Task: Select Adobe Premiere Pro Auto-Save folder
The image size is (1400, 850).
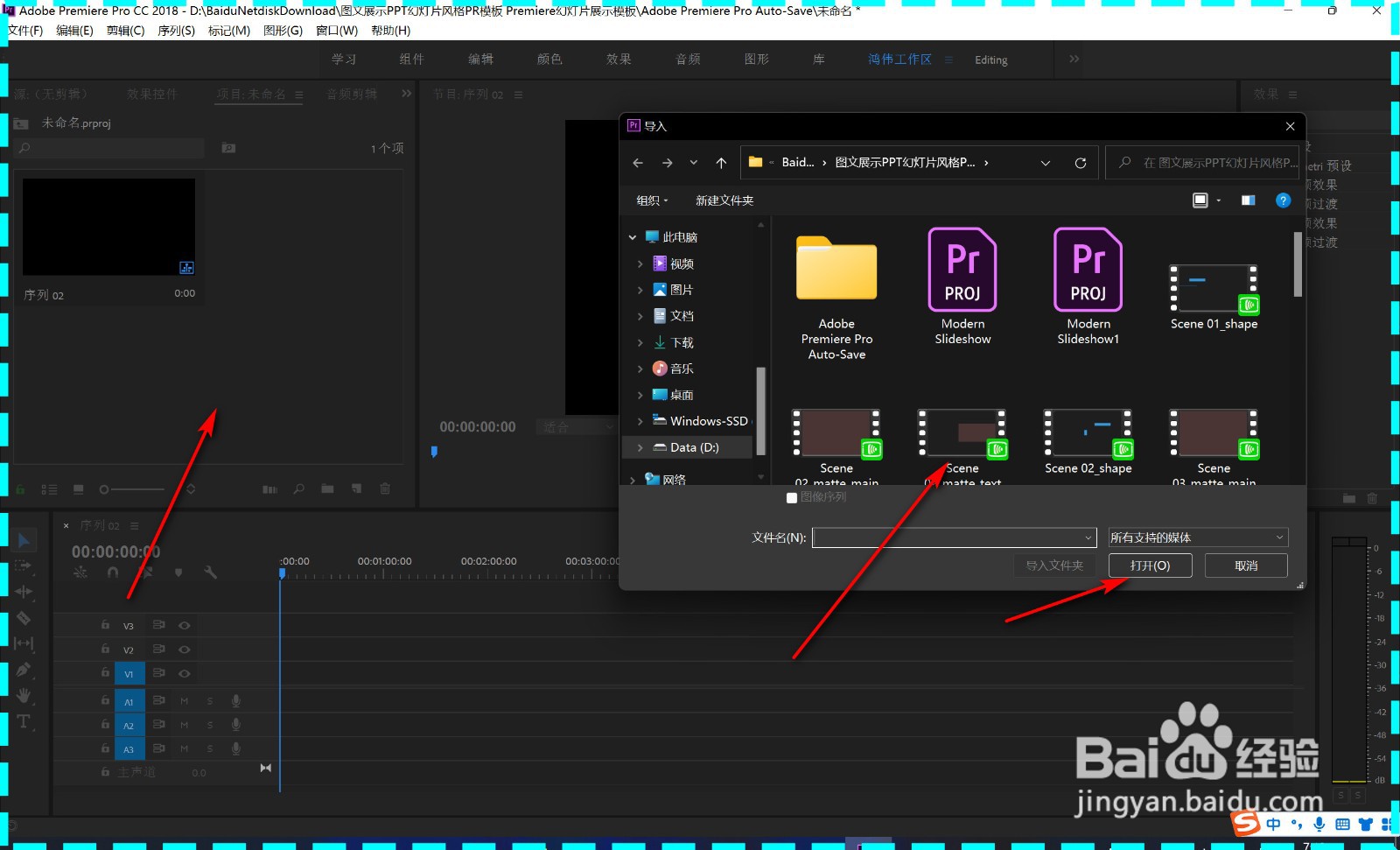Action: (836, 298)
